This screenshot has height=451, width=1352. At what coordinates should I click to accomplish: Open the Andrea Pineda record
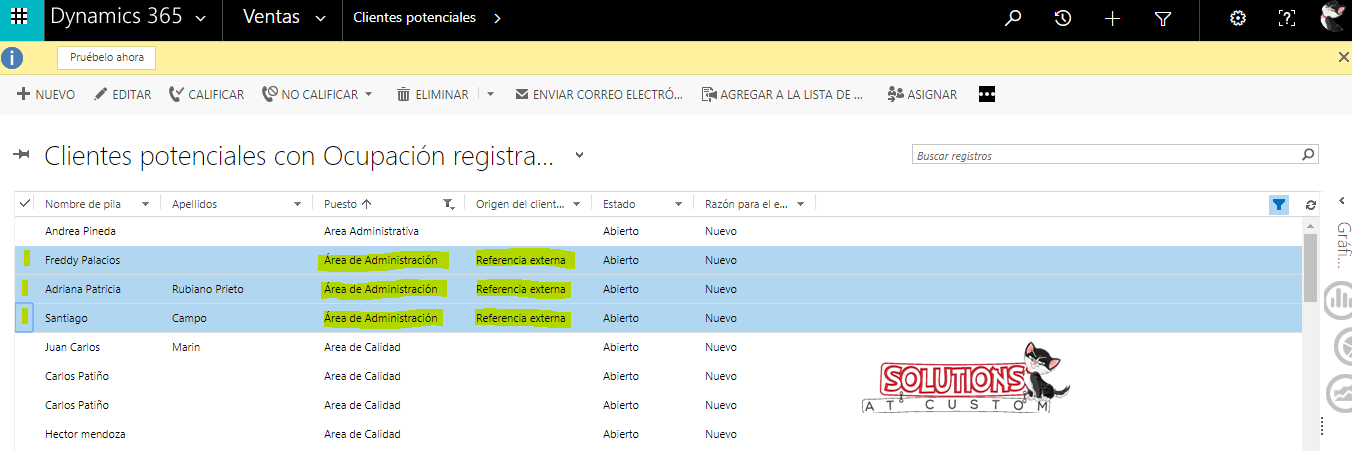coord(82,231)
